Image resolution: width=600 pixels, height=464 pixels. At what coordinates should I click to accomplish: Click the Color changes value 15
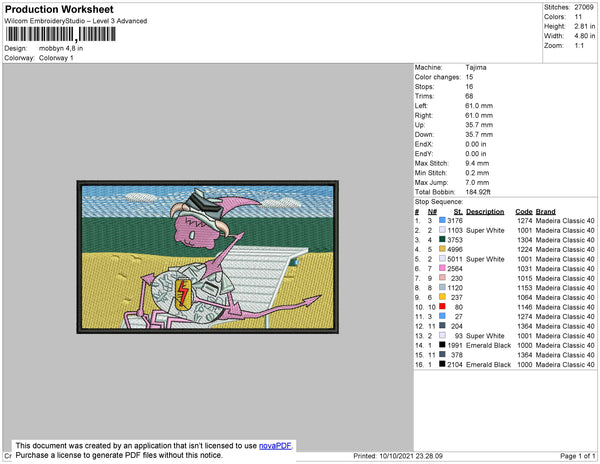[470, 77]
